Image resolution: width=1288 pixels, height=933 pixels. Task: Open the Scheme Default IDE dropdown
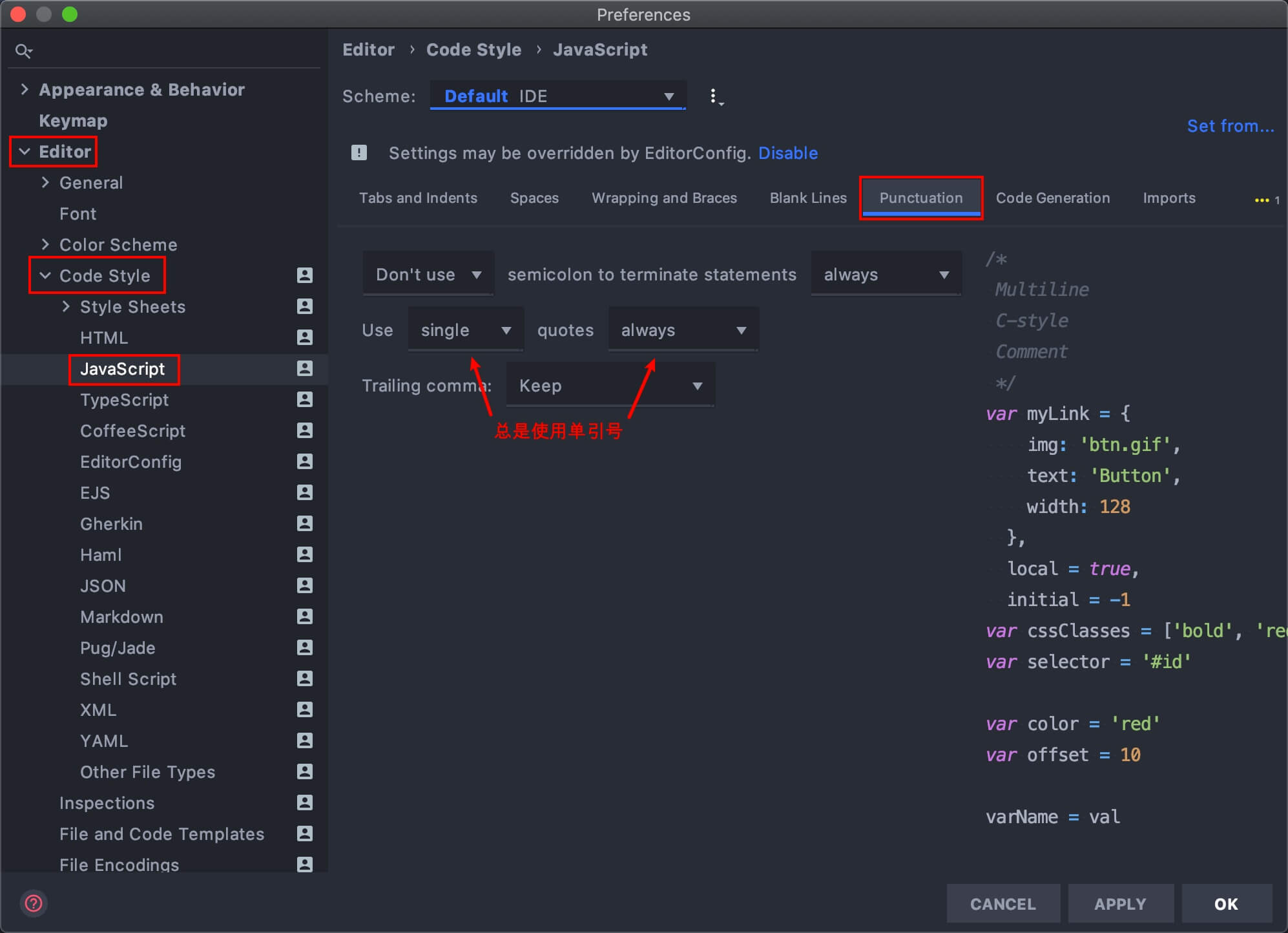click(x=558, y=96)
